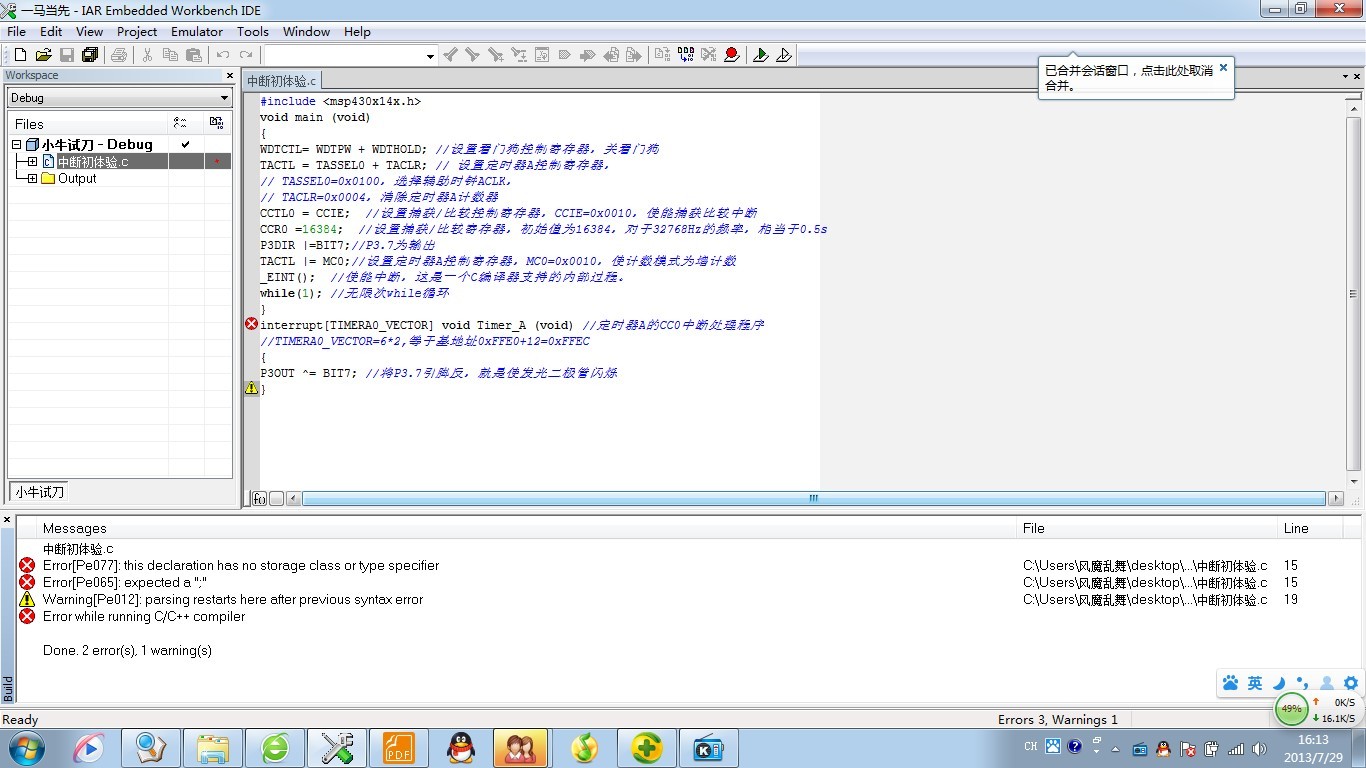Save the current file using the floppy icon

(x=67, y=55)
